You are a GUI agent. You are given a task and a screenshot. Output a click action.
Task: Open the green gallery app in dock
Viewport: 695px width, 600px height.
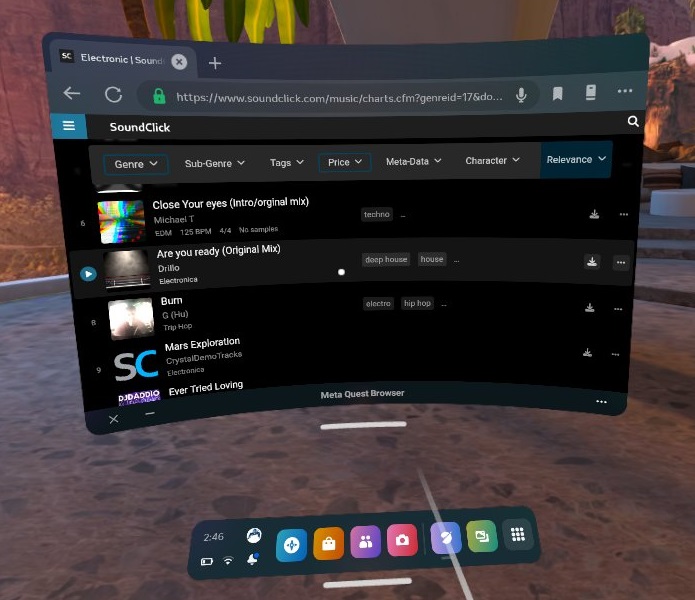pos(482,536)
